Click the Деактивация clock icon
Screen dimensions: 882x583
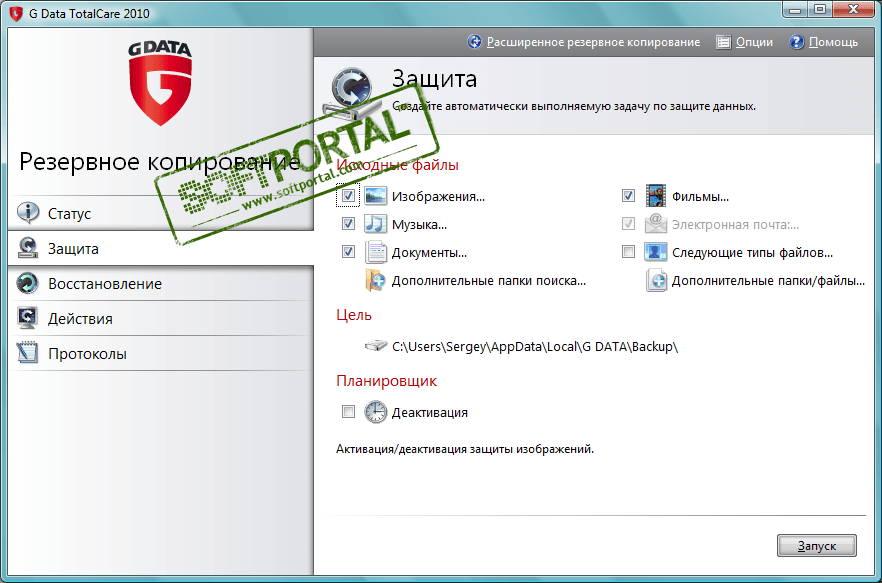point(375,412)
